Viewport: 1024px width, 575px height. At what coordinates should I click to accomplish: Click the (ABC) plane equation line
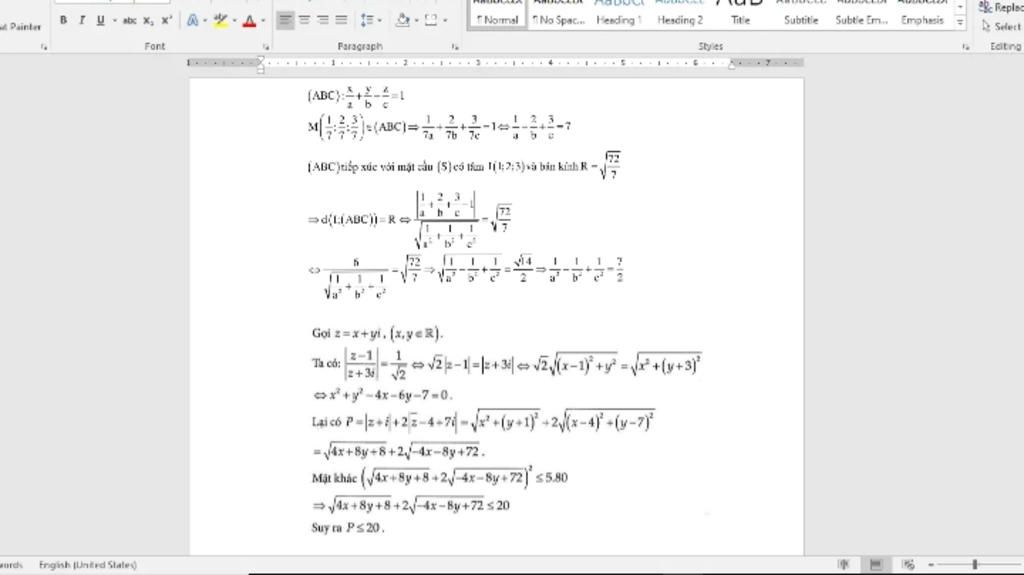356,96
